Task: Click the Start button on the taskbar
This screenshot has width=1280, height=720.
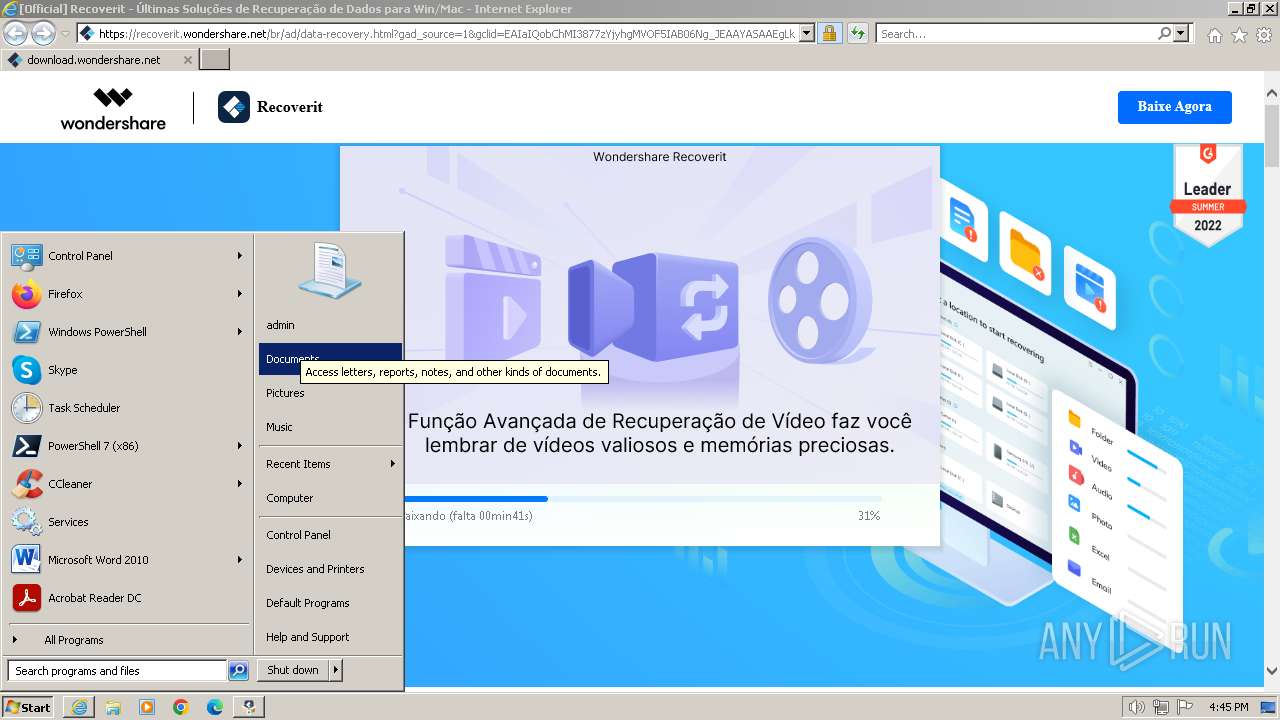Action: [x=28, y=707]
